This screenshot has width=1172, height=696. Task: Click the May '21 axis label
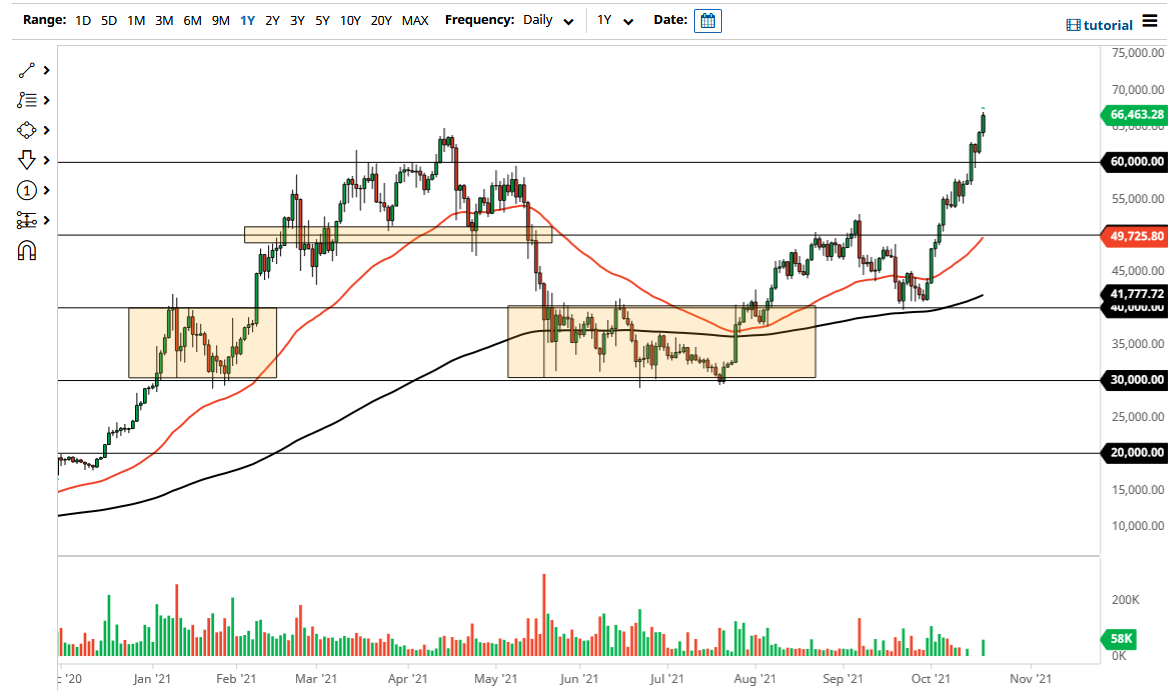(x=496, y=679)
